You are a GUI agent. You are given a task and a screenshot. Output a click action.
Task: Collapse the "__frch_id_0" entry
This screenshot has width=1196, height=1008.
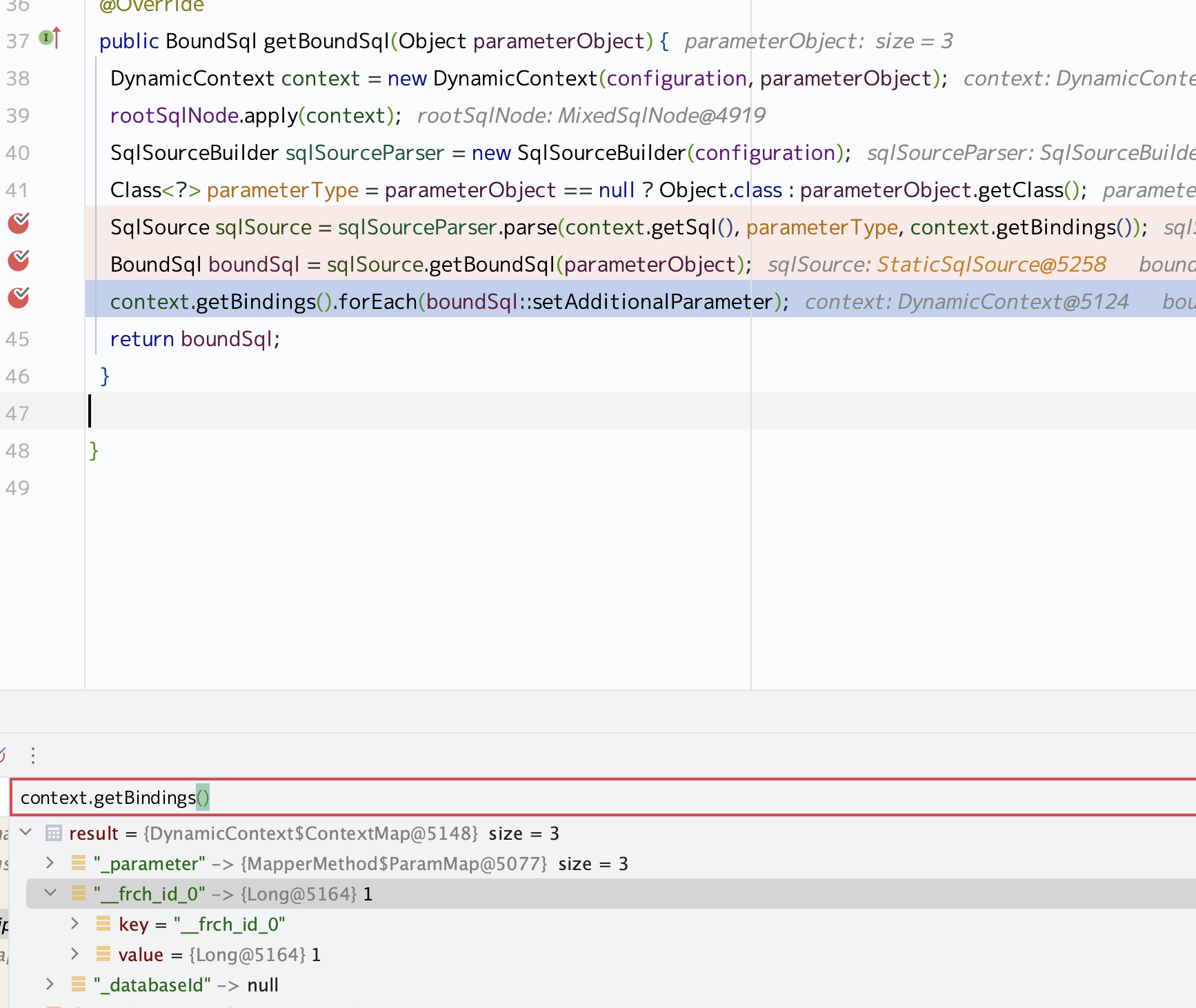[x=50, y=894]
